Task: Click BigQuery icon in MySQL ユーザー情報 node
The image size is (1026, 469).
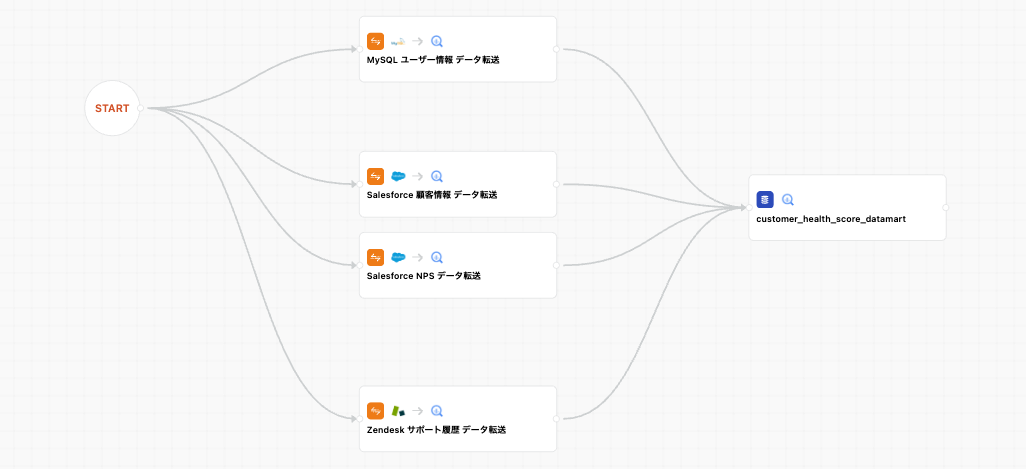Action: coord(437,41)
